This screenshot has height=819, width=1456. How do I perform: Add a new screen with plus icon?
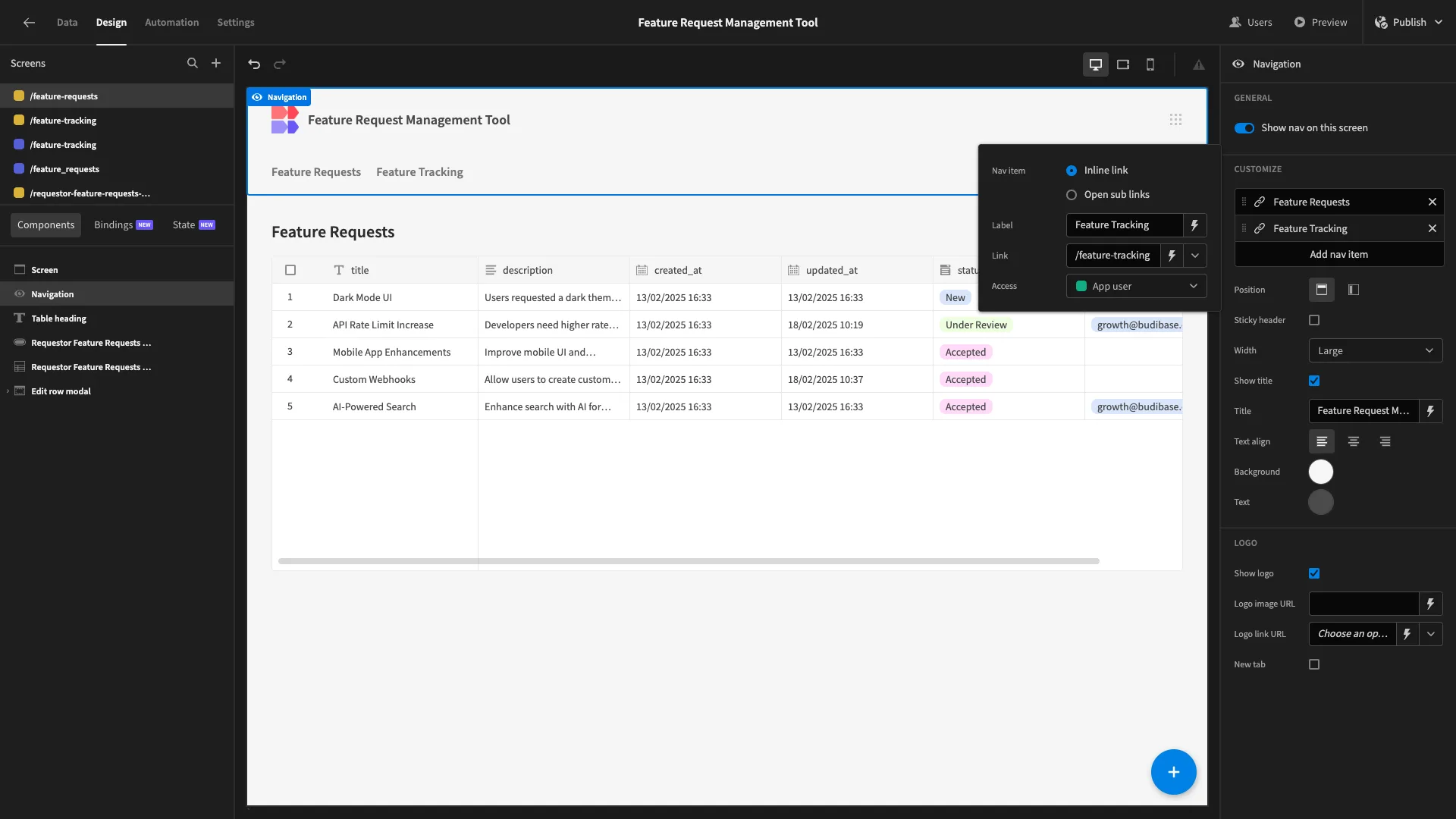pyautogui.click(x=216, y=63)
